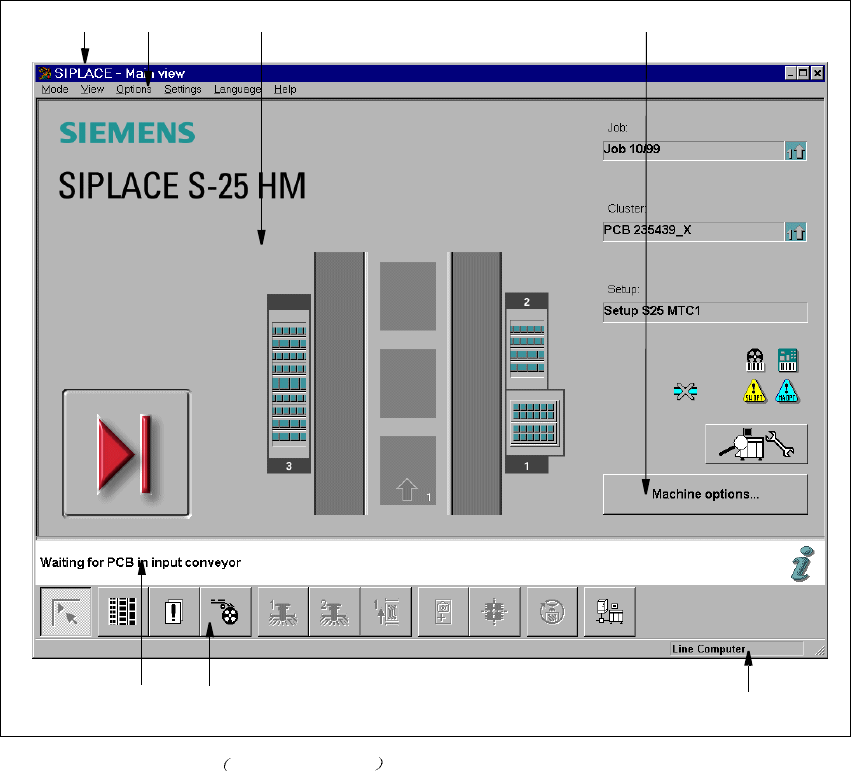Open the Options menu
Screen dimensions: 851x771
click(x=134, y=90)
